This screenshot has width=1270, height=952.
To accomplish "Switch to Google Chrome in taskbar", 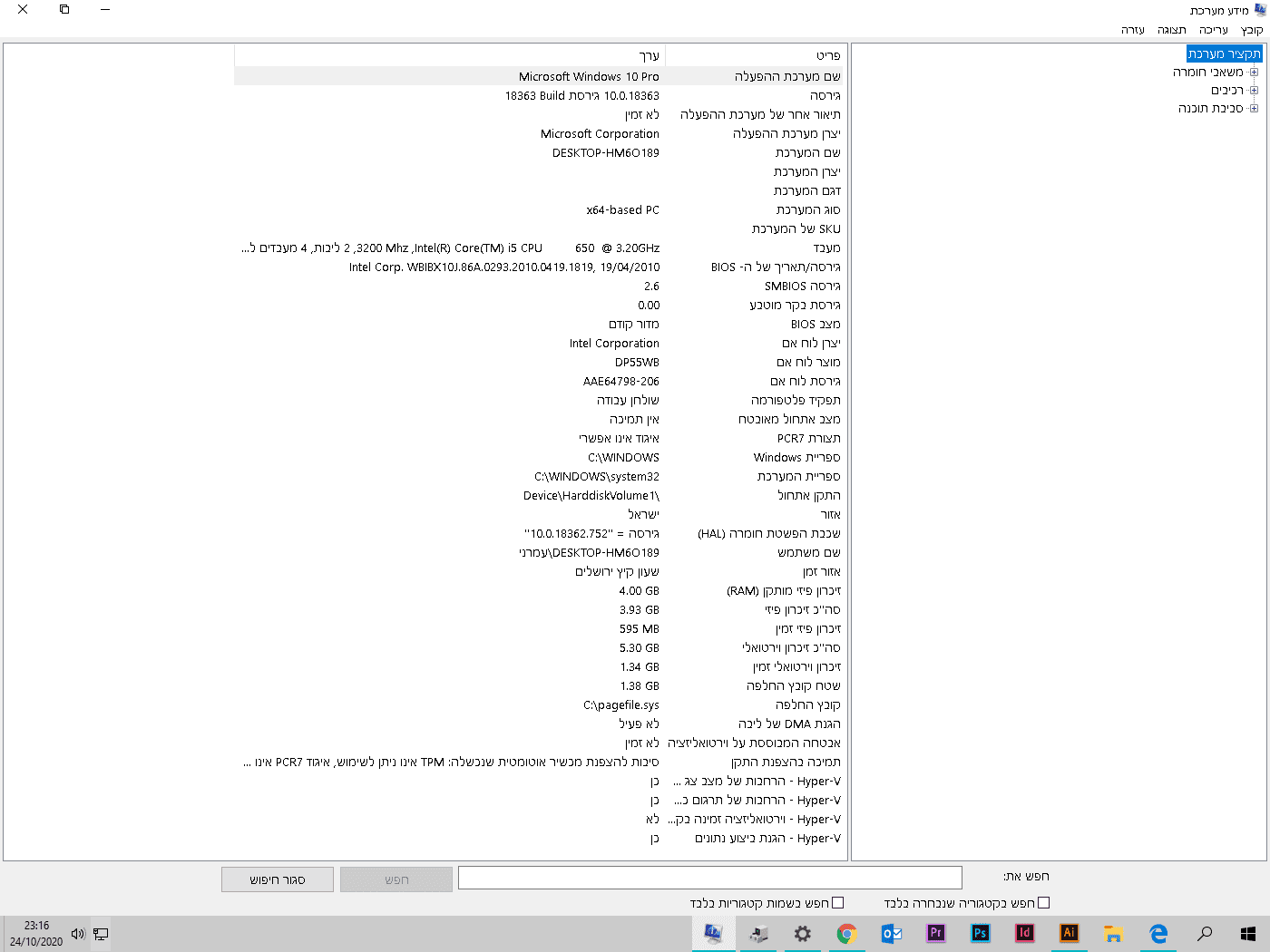I will [x=846, y=933].
